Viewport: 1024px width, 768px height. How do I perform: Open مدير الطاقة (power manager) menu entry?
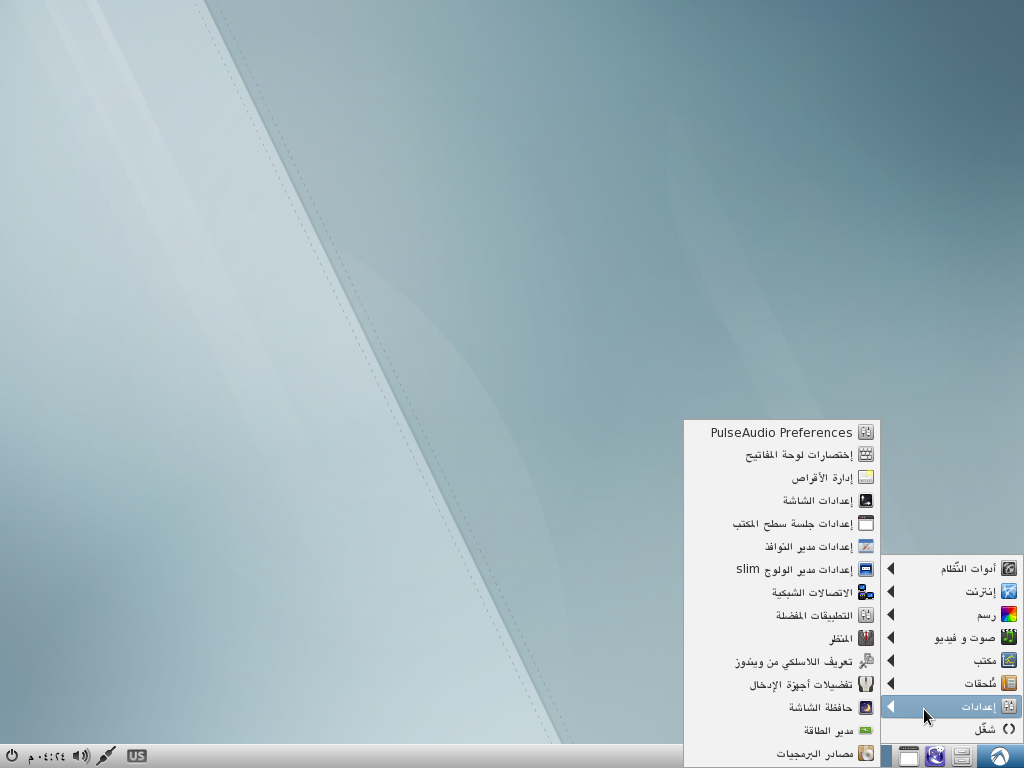(782, 730)
